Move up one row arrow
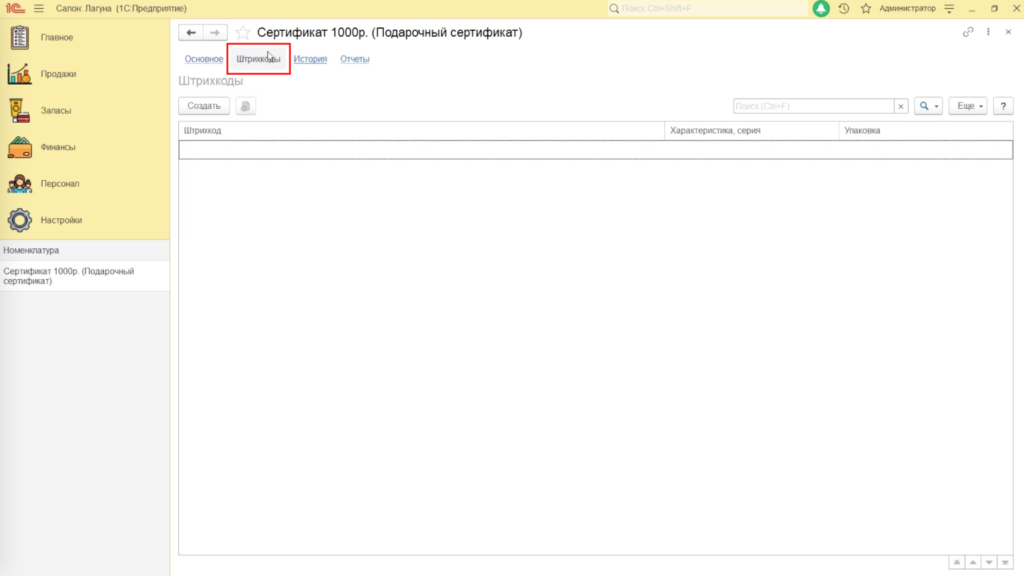The height and width of the screenshot is (576, 1024). (x=973, y=562)
